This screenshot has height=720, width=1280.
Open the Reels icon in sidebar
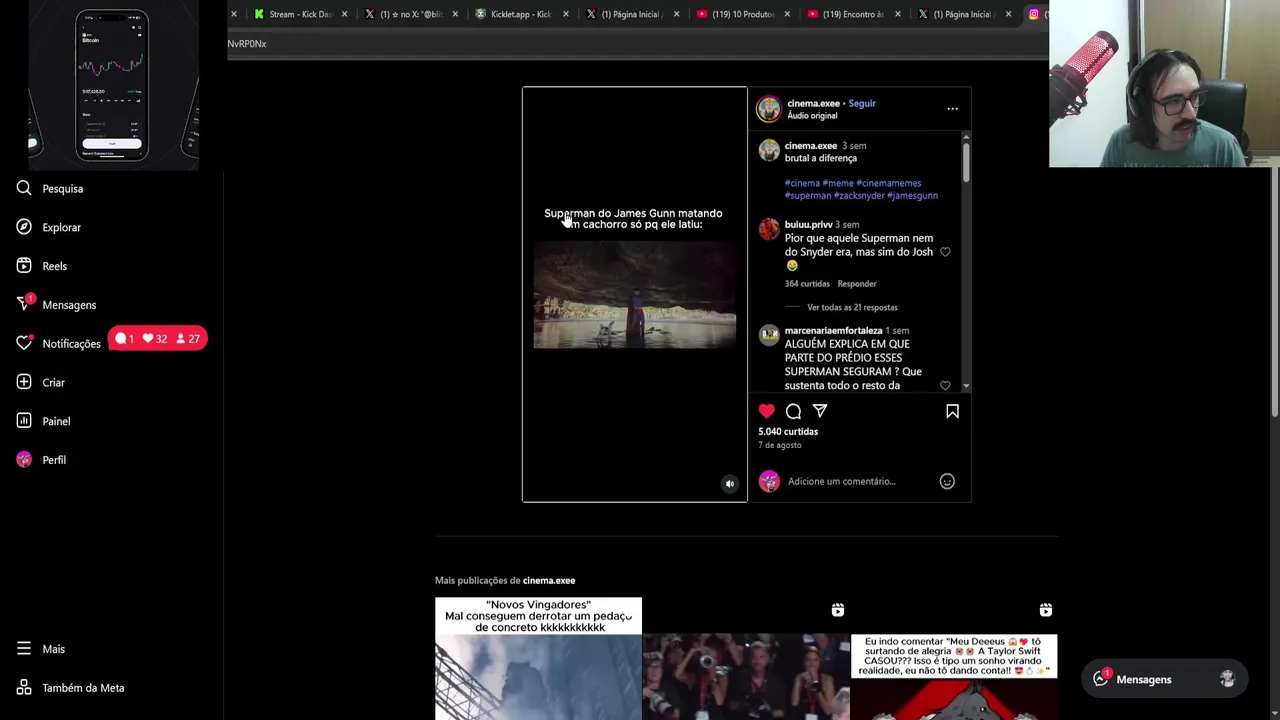[x=24, y=266]
